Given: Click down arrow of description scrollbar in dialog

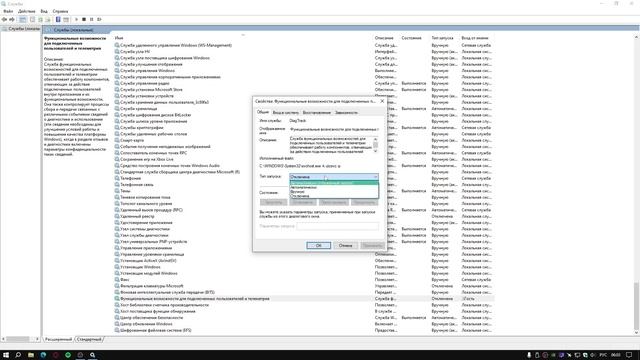Looking at the screenshot, I should pyautogui.click(x=375, y=151).
